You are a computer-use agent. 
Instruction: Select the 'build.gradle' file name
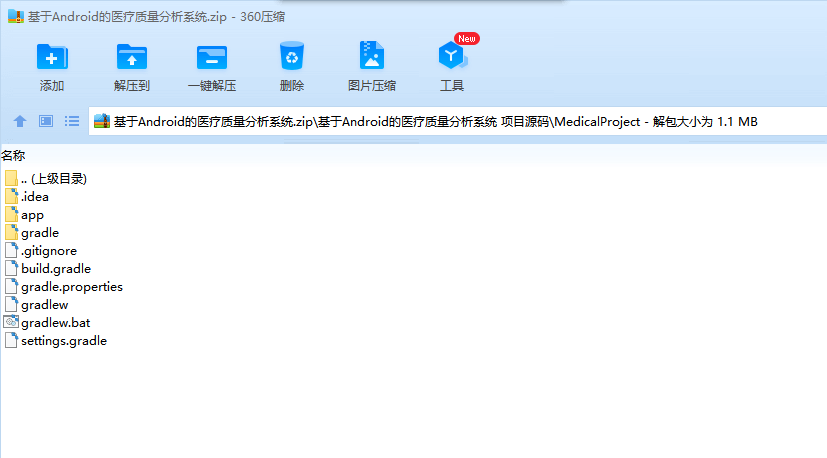[56, 269]
